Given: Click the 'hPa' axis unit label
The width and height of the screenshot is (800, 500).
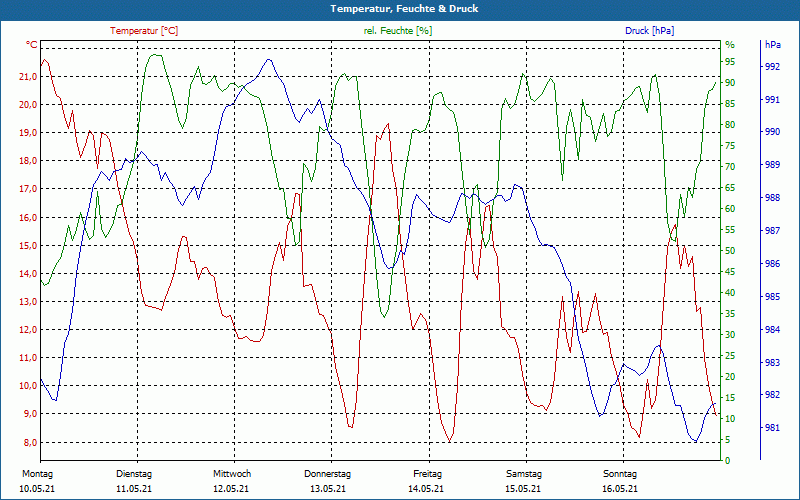Looking at the screenshot, I should pyautogui.click(x=772, y=45).
